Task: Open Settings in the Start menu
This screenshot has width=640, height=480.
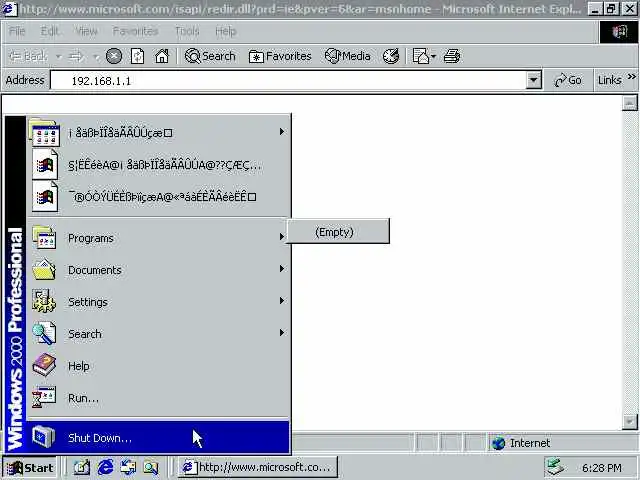Action: point(158,302)
